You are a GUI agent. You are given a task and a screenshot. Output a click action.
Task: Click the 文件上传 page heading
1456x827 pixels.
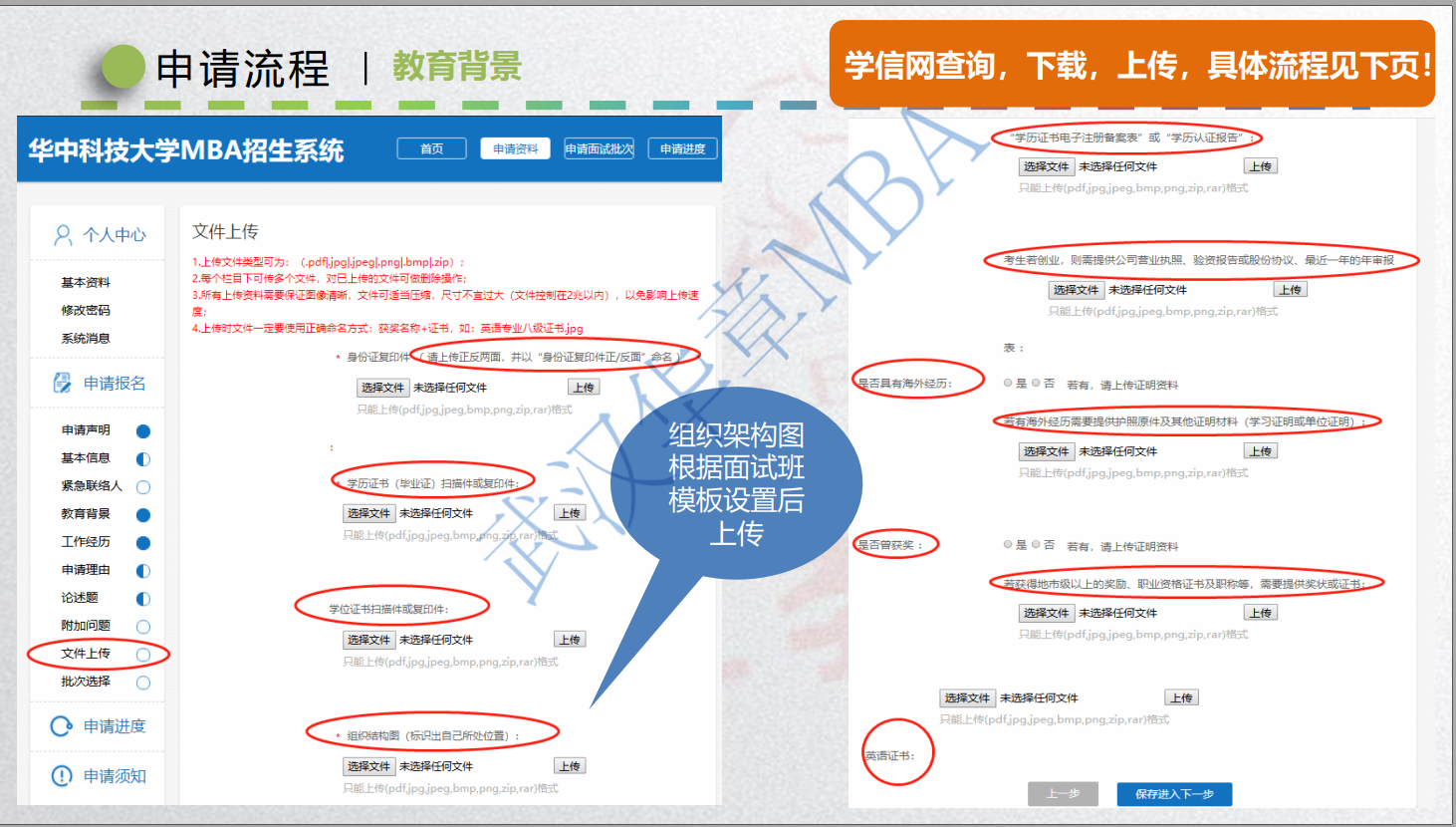[x=225, y=231]
